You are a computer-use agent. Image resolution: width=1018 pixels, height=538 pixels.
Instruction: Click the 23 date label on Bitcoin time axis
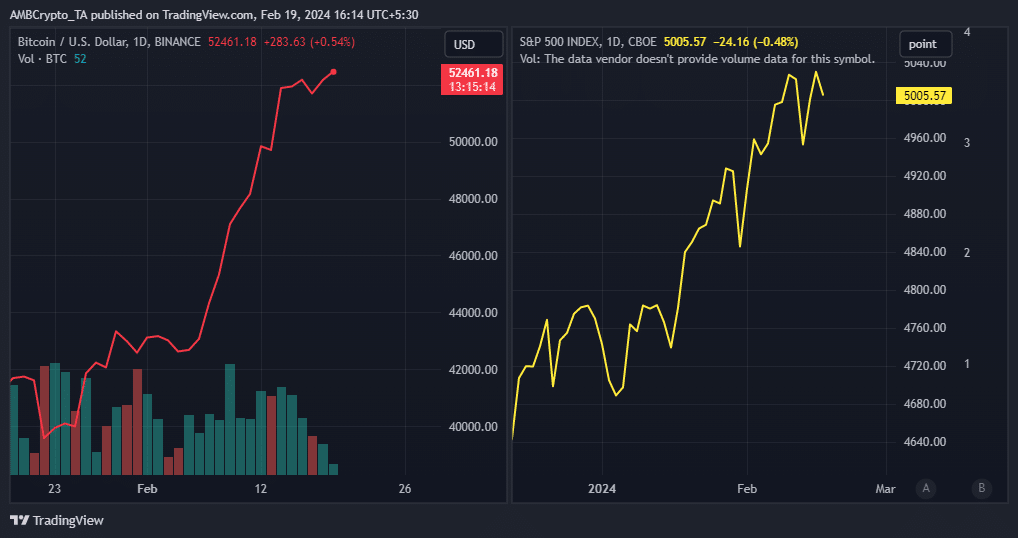click(55, 489)
